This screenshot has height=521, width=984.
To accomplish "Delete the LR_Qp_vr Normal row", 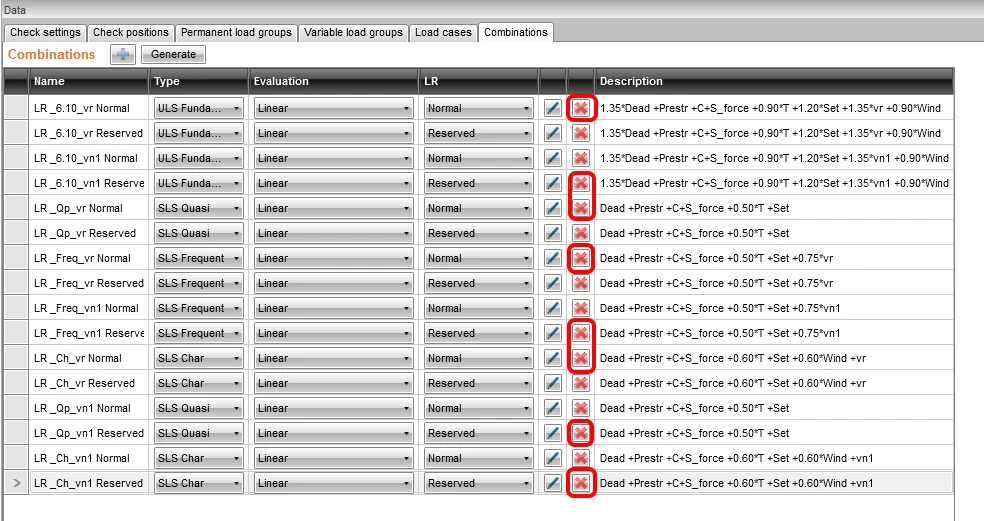I will pos(580,208).
